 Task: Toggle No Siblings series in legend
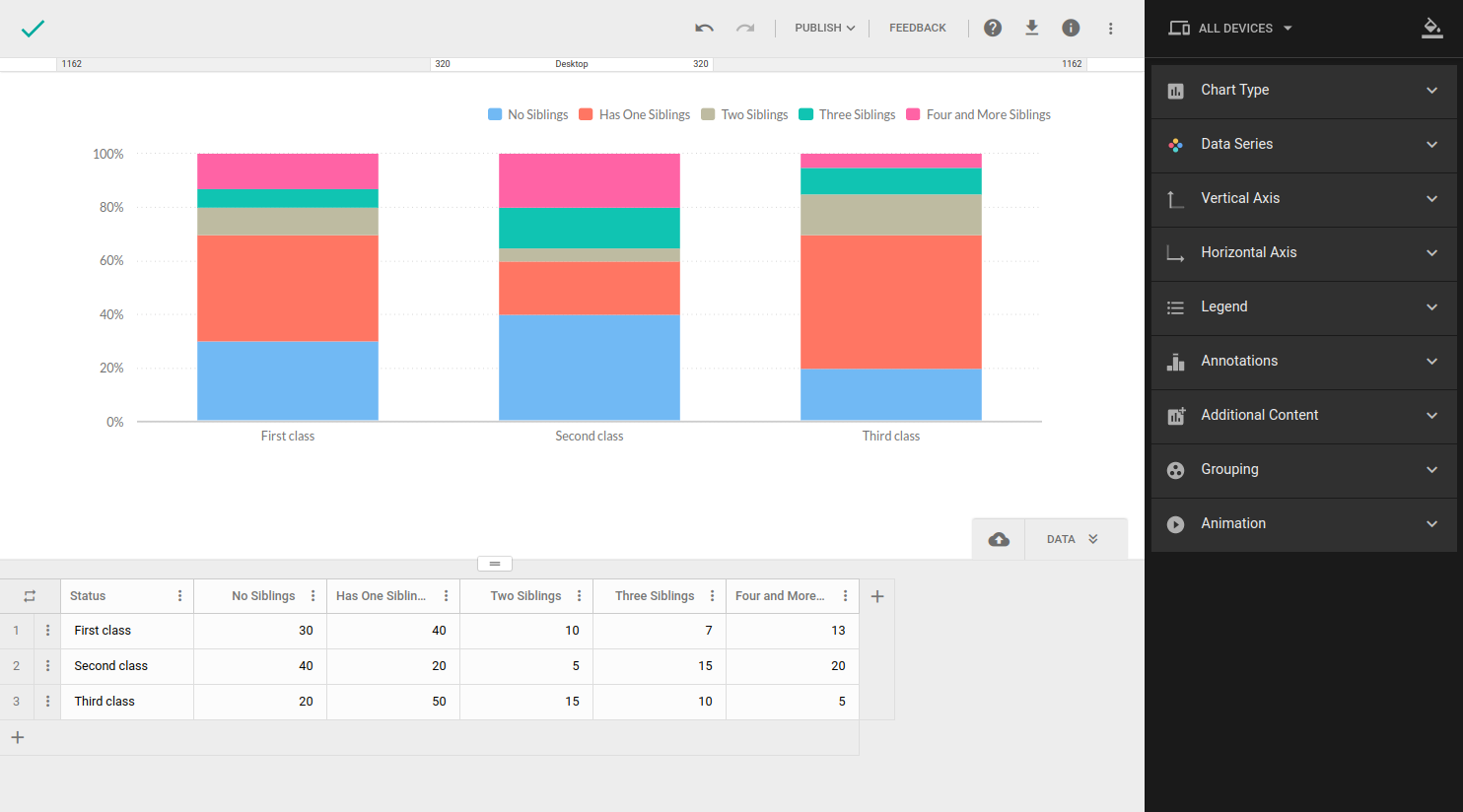528,115
